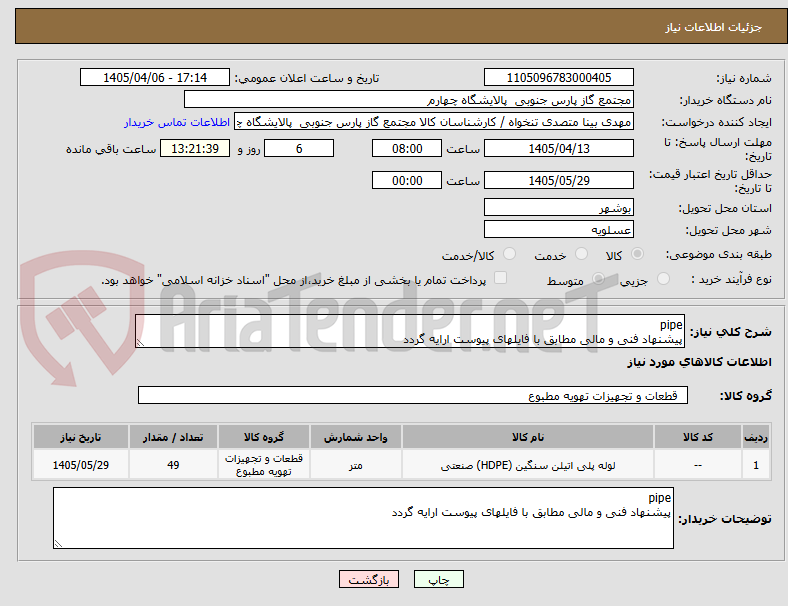Screen dimensions: 788x606
Task: Click the unit cell متر
Action: tap(356, 465)
